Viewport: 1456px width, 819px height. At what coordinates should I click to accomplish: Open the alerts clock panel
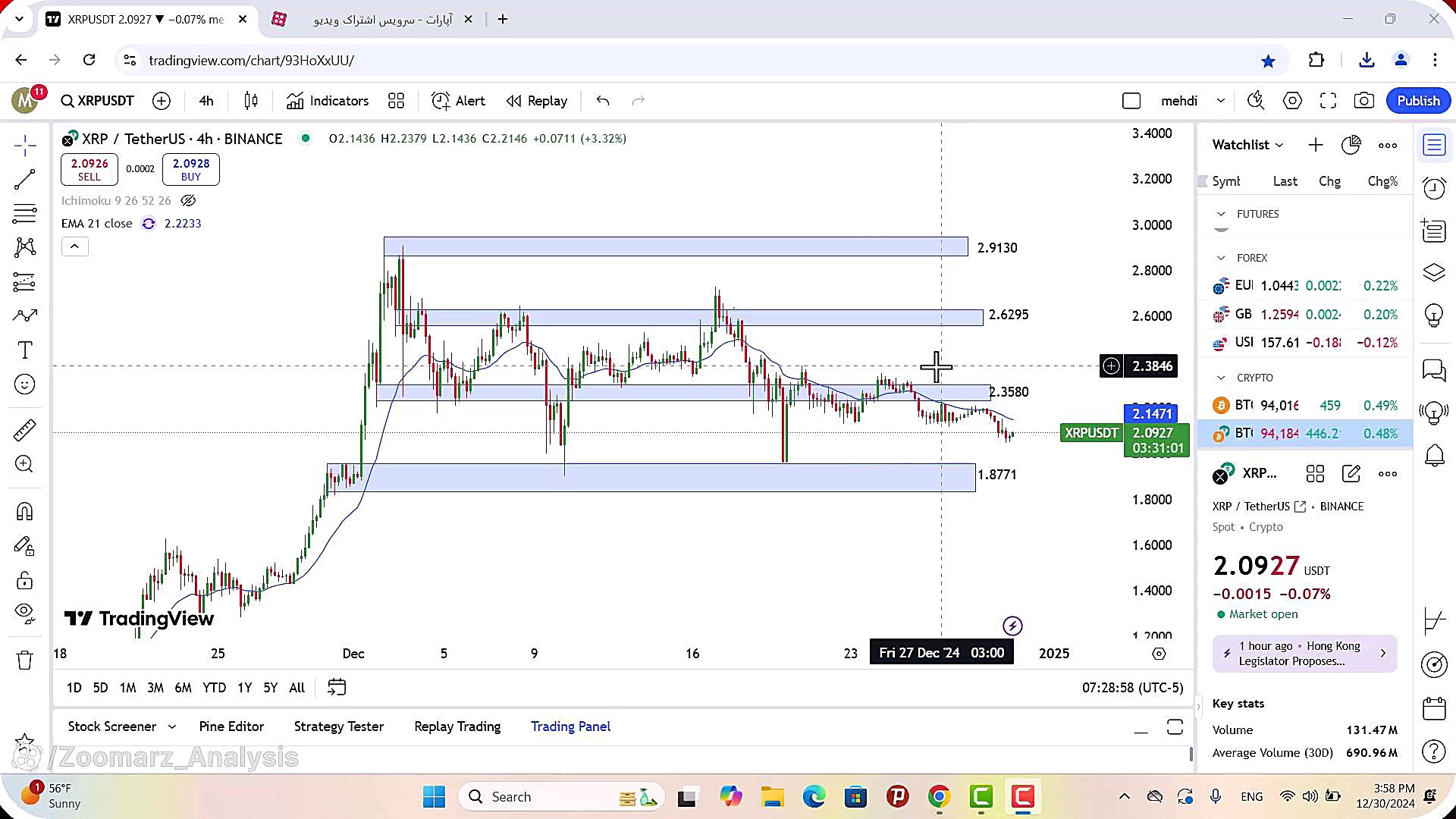coord(1434,187)
